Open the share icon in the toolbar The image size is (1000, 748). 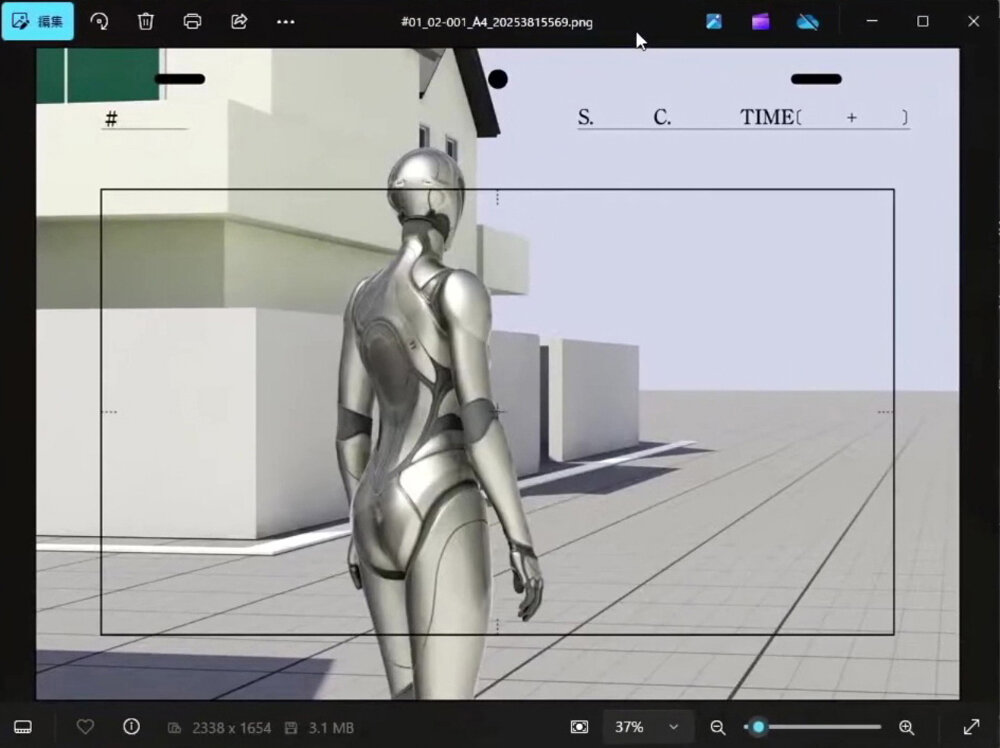[x=239, y=21]
